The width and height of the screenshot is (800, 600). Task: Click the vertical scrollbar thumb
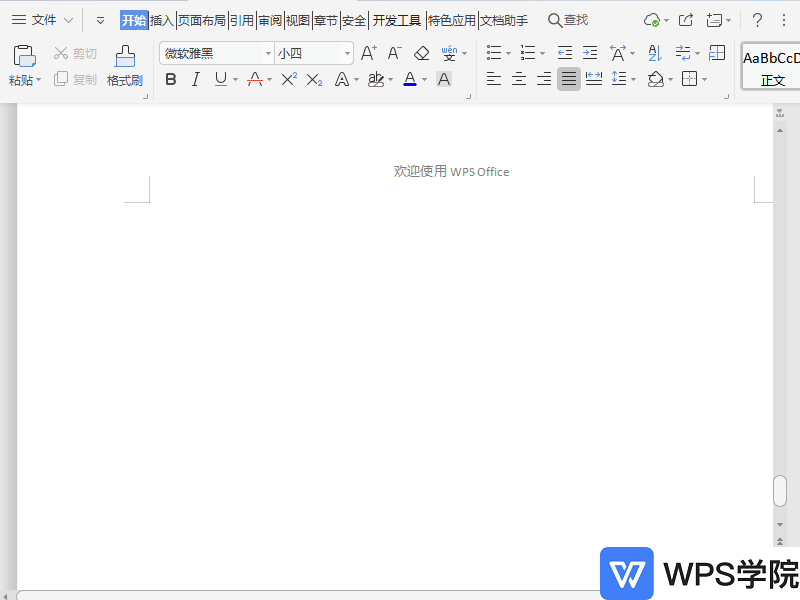[780, 490]
